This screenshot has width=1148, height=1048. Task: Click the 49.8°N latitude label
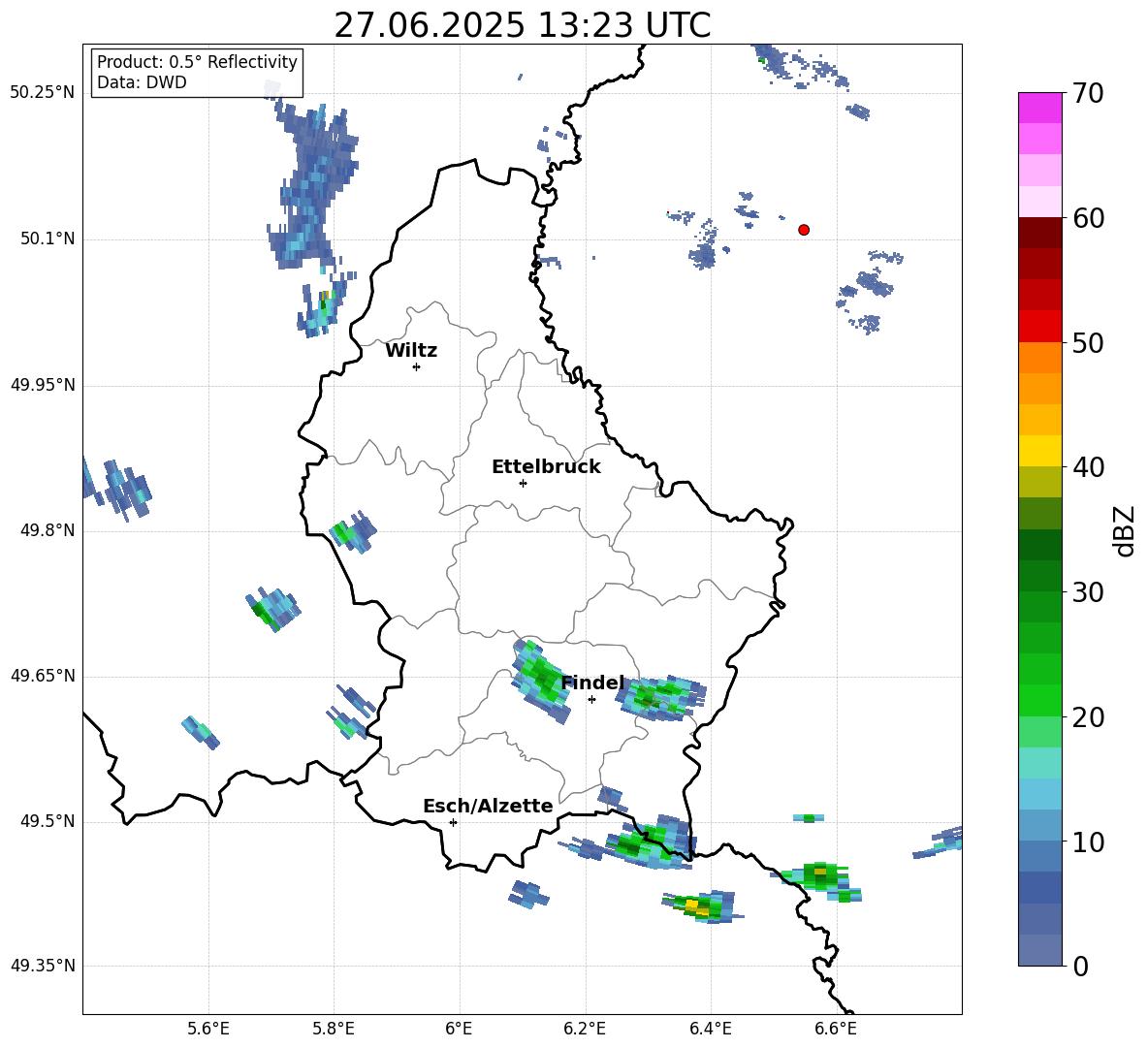coord(48,530)
